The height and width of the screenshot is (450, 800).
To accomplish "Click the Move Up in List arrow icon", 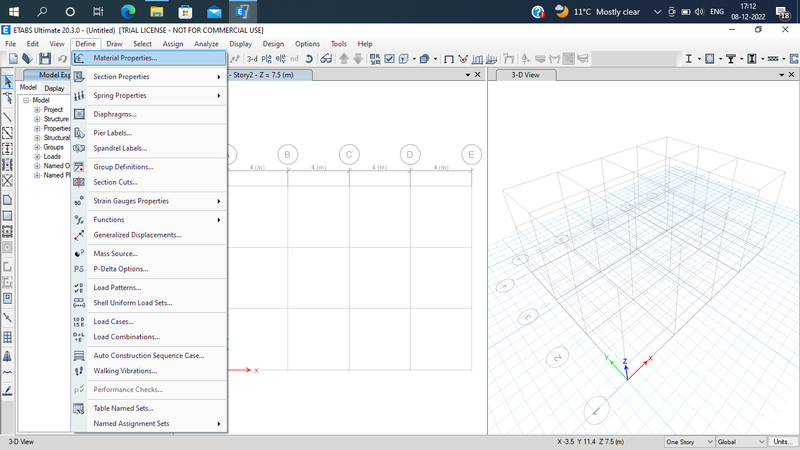I will [344, 59].
